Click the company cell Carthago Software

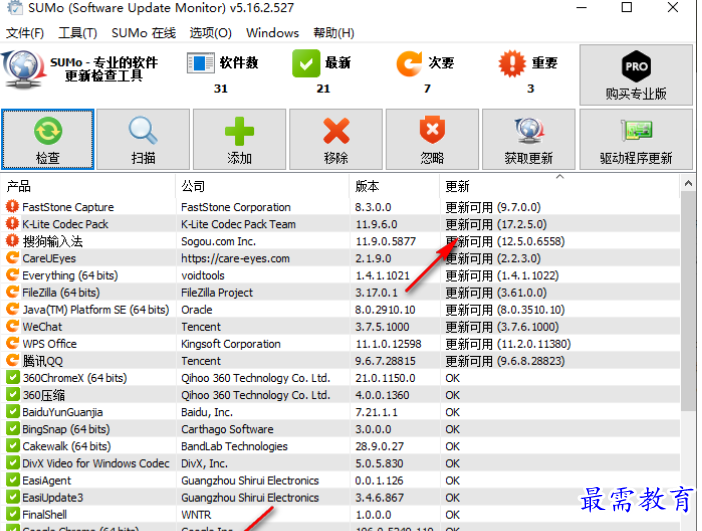[227, 429]
